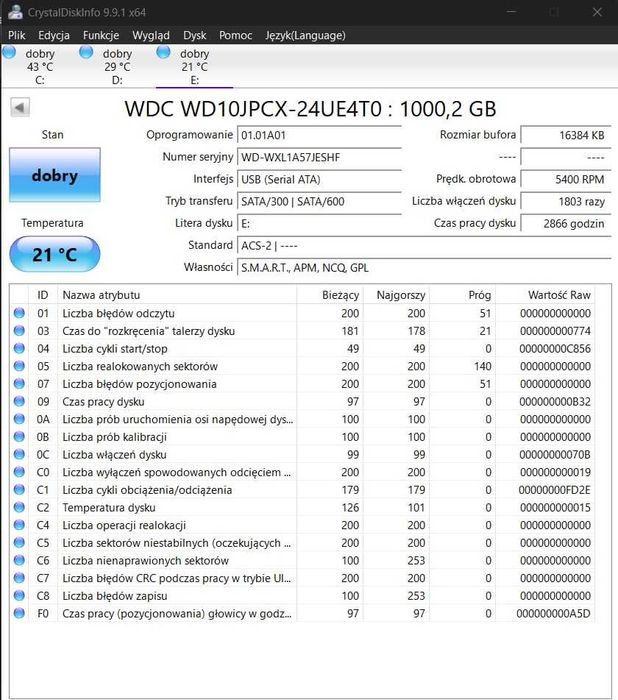Image resolution: width=618 pixels, height=700 pixels.
Task: Click the serial number field WD-WXL1A57JESHF
Action: [x=319, y=157]
